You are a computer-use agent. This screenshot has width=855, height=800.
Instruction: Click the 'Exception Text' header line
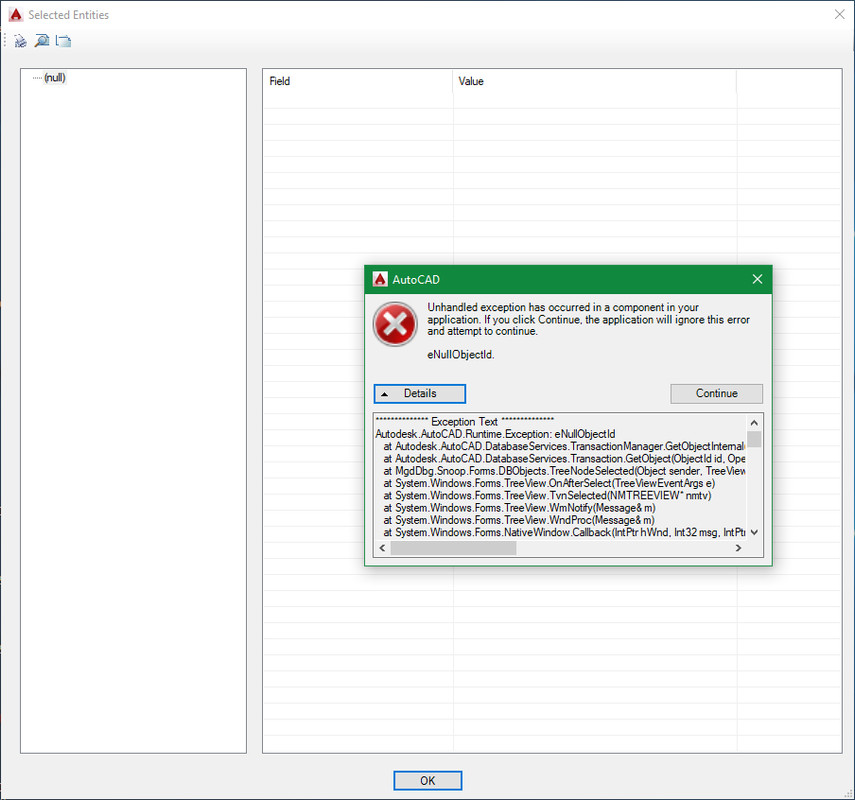pos(465,422)
